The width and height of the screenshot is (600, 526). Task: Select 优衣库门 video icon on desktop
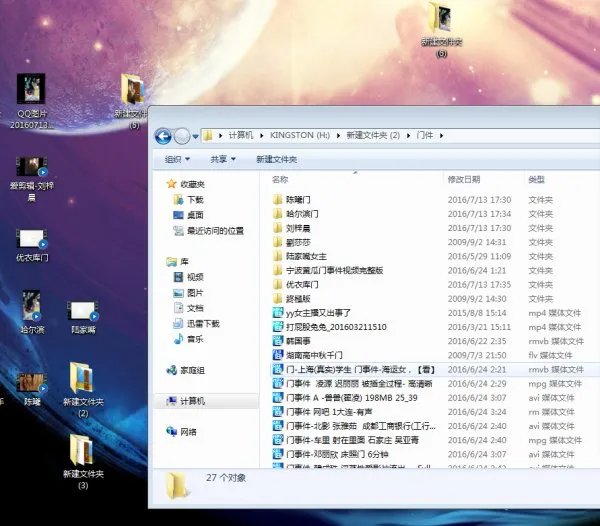click(x=32, y=245)
